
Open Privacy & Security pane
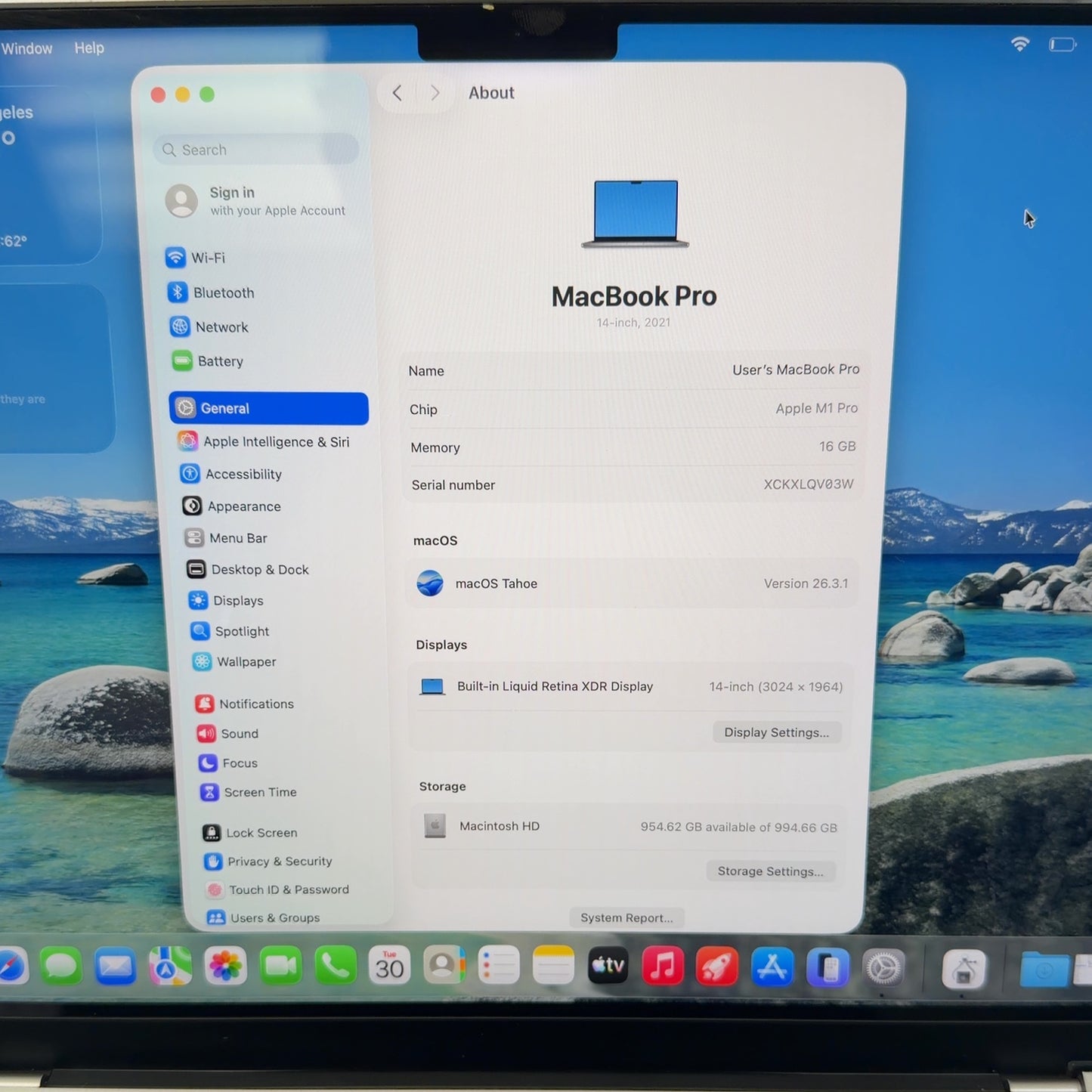(x=268, y=862)
